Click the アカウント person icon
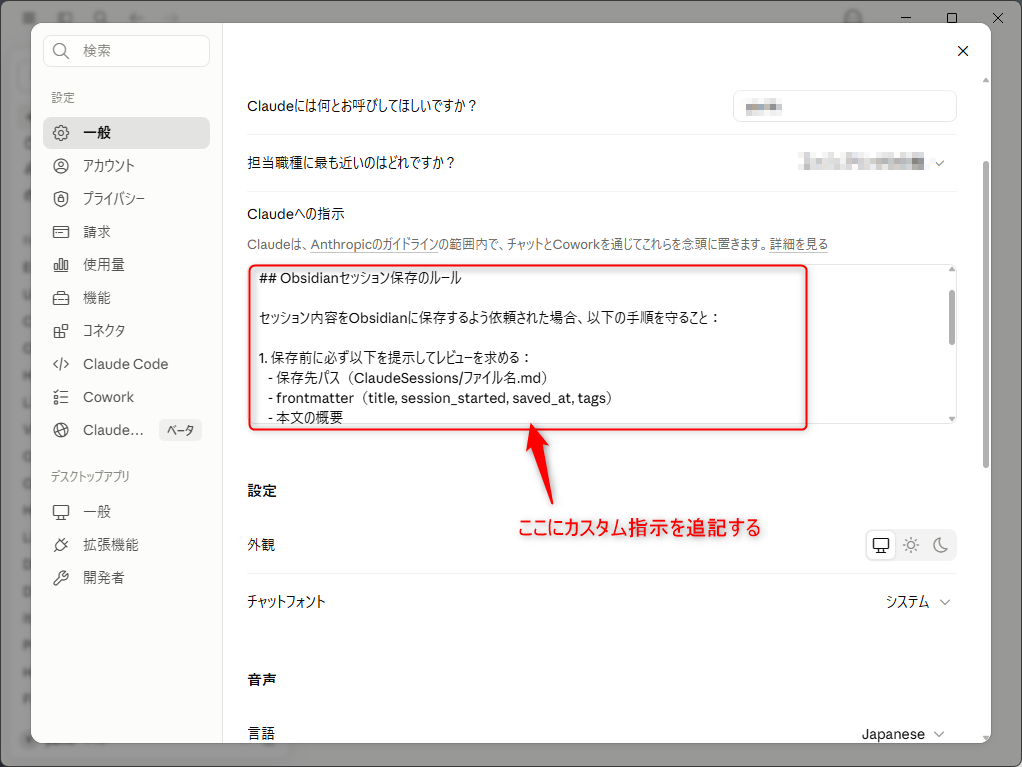1022x767 pixels. [x=61, y=166]
